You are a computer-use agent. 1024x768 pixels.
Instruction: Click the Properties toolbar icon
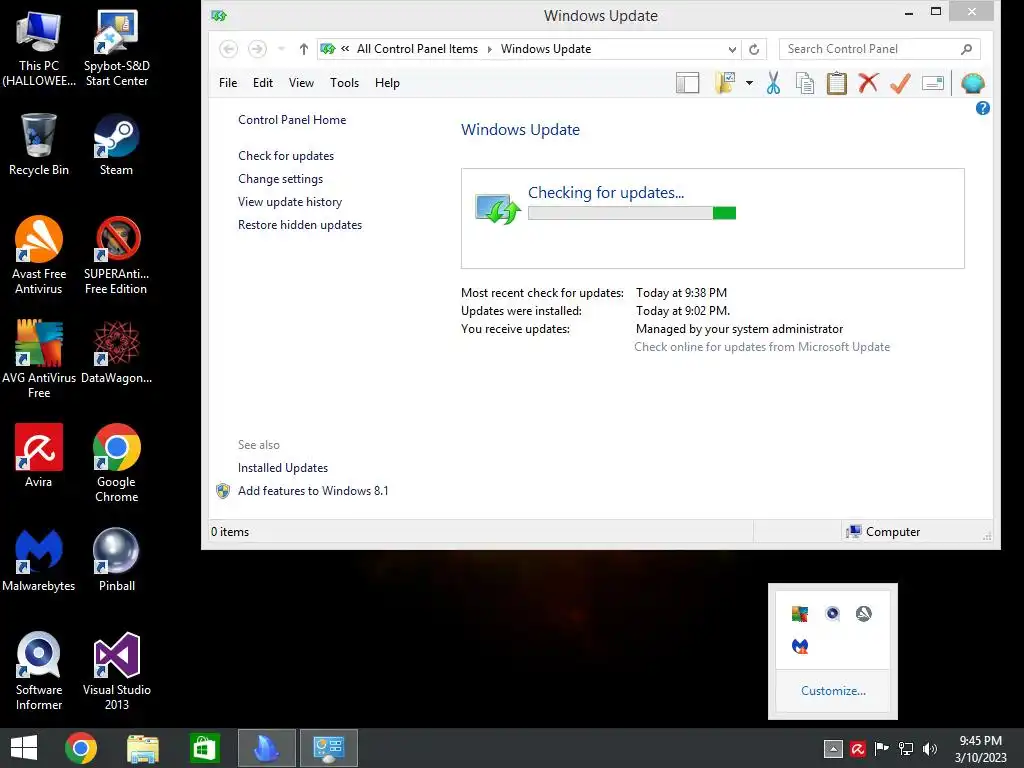pos(933,83)
